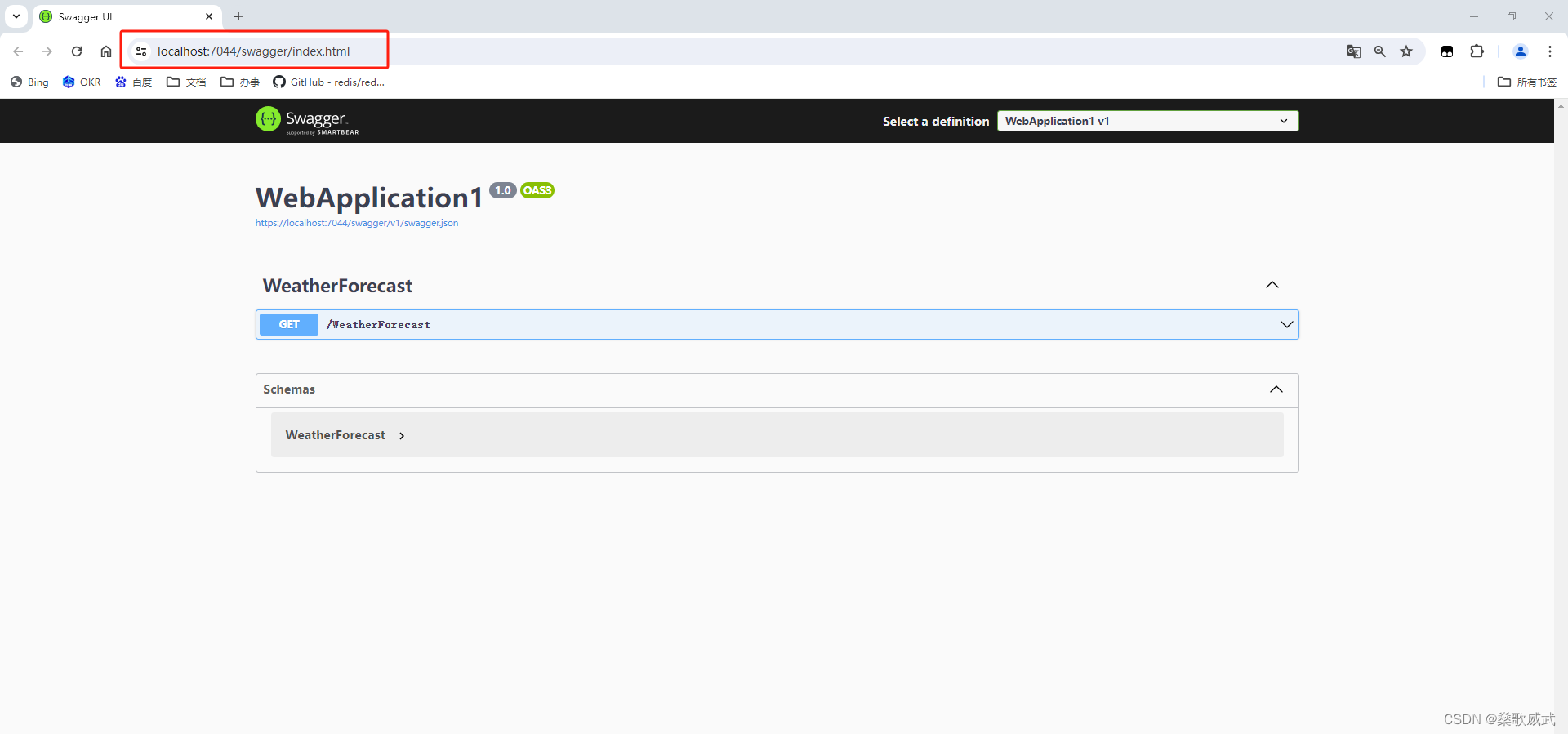Image resolution: width=1568 pixels, height=734 pixels.
Task: Open the user profile icon
Action: tap(1521, 51)
